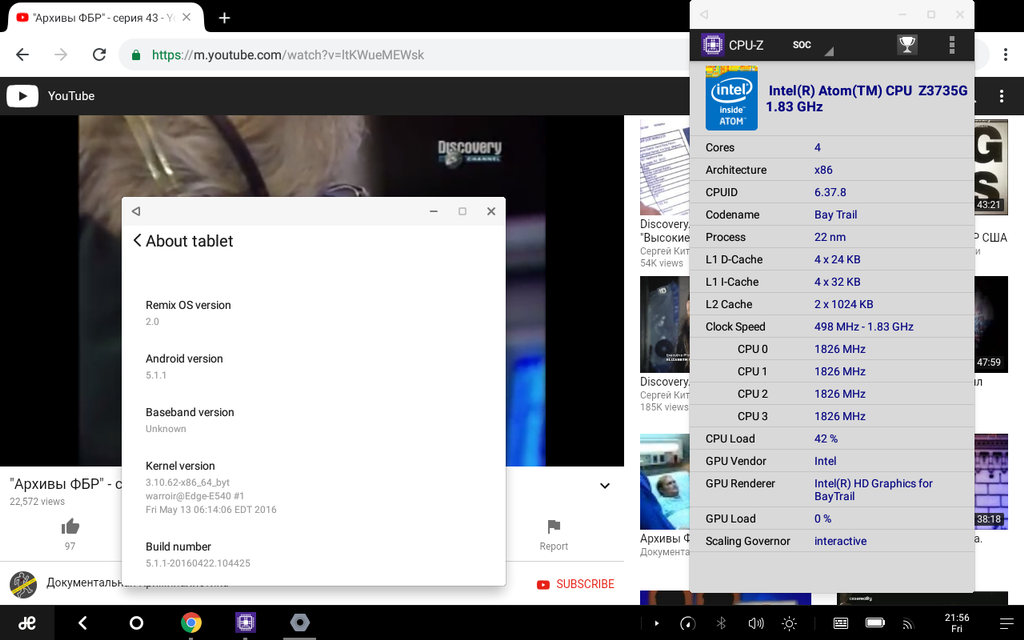
Task: Go back in Chrome browser
Action: point(23,55)
